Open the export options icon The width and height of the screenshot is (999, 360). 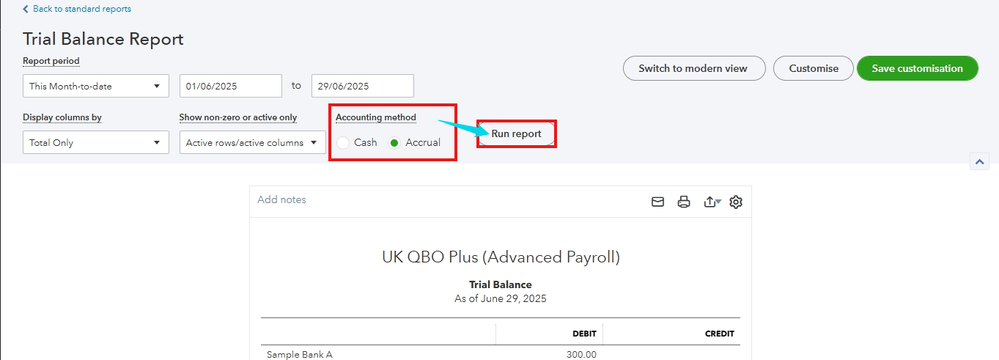click(712, 202)
